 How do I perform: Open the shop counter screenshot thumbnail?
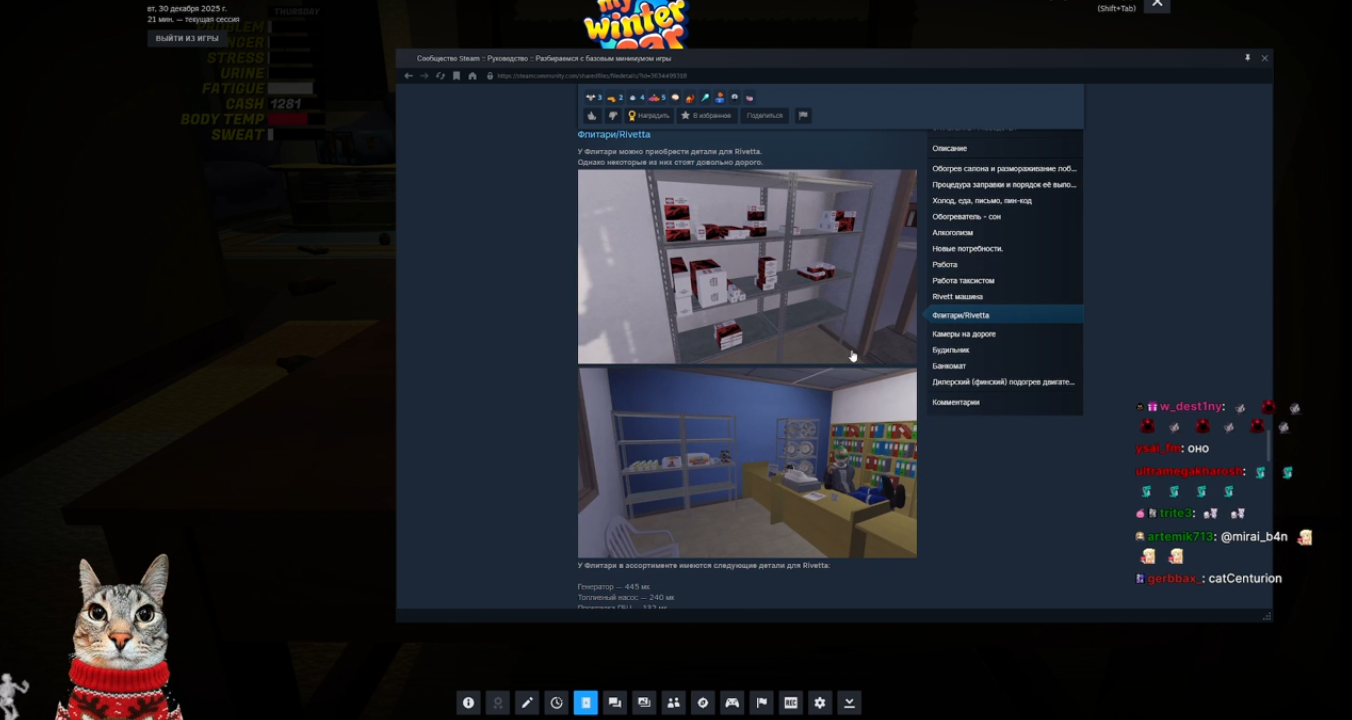pos(747,463)
